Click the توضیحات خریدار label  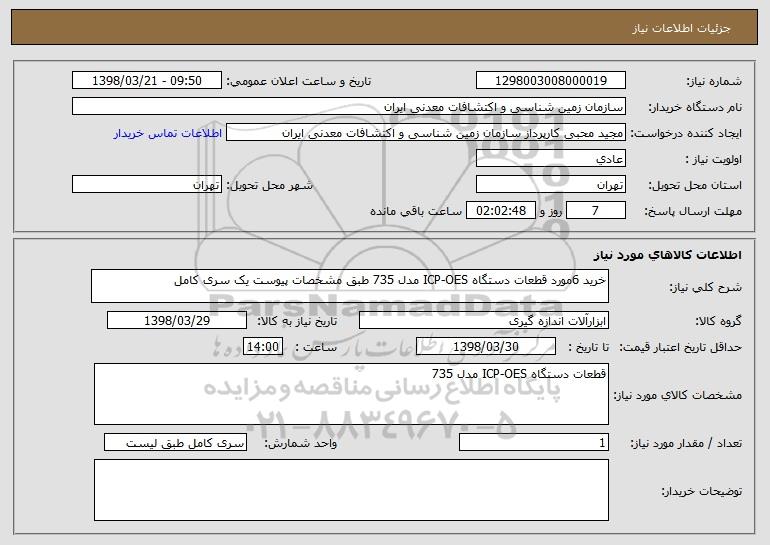pos(702,491)
